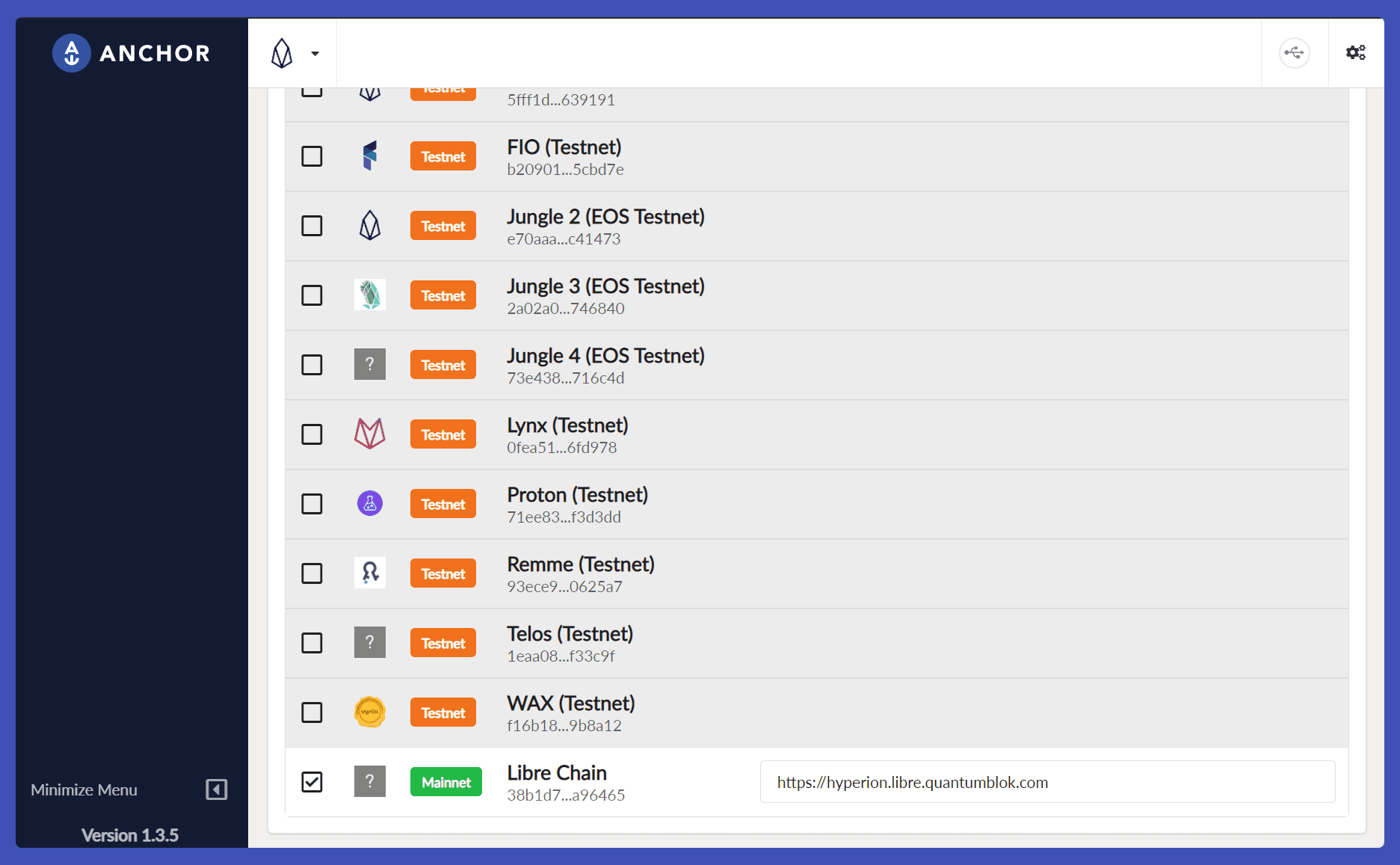The width and height of the screenshot is (1400, 865).
Task: Click chain ID 2a02a0...746840
Action: click(566, 309)
